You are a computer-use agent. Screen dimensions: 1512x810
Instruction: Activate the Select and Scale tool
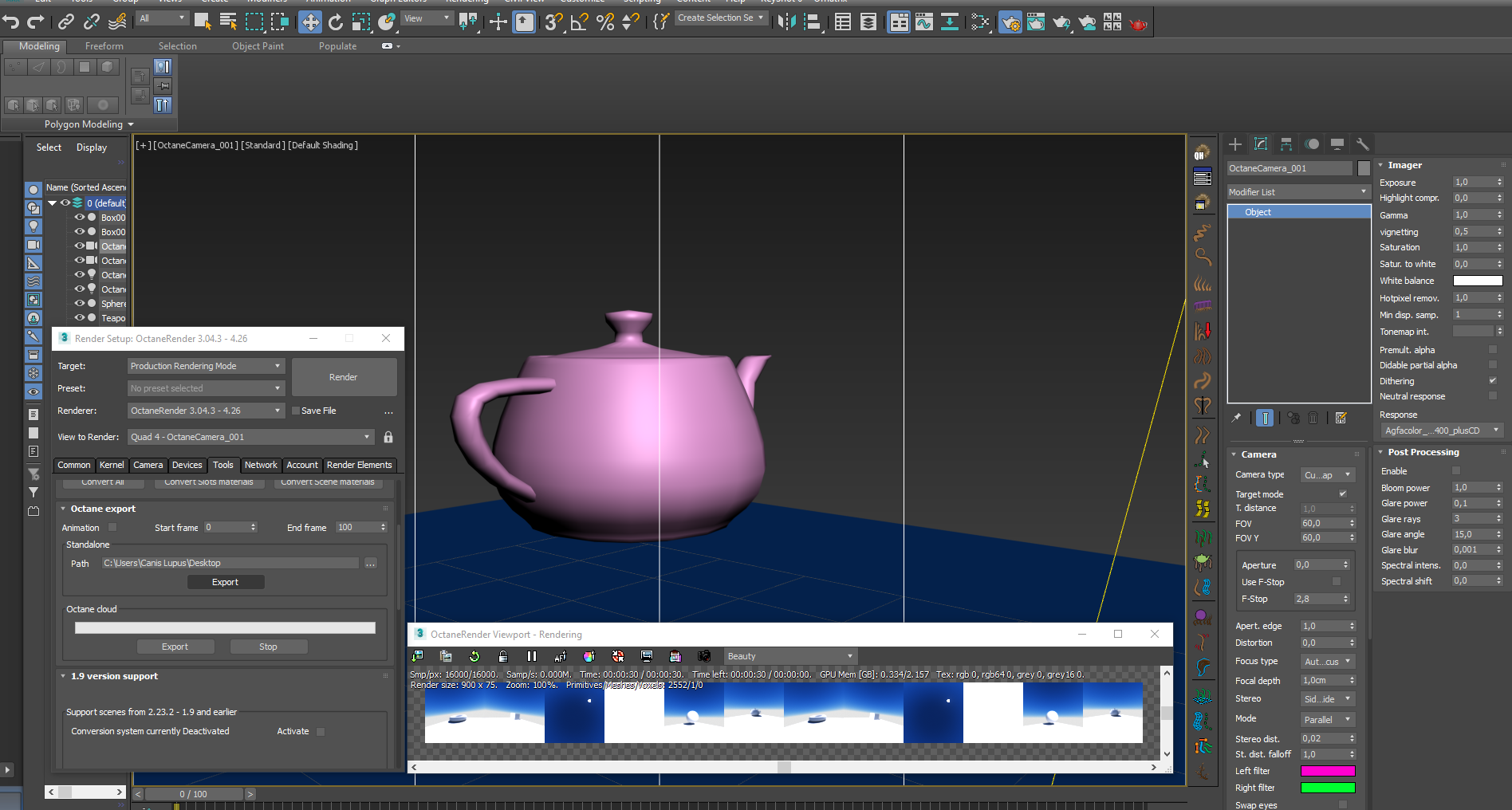tap(361, 22)
